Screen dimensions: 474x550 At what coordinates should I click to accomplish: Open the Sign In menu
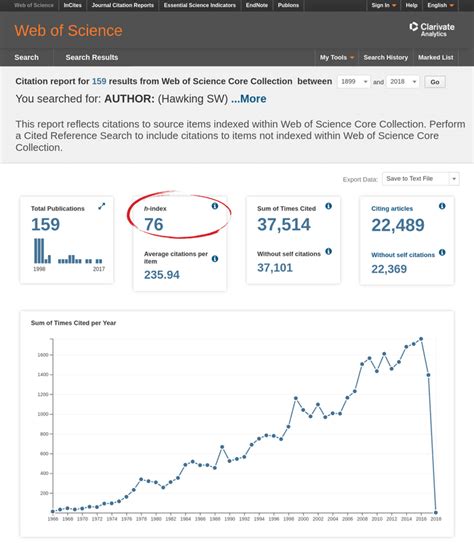pyautogui.click(x=383, y=5)
